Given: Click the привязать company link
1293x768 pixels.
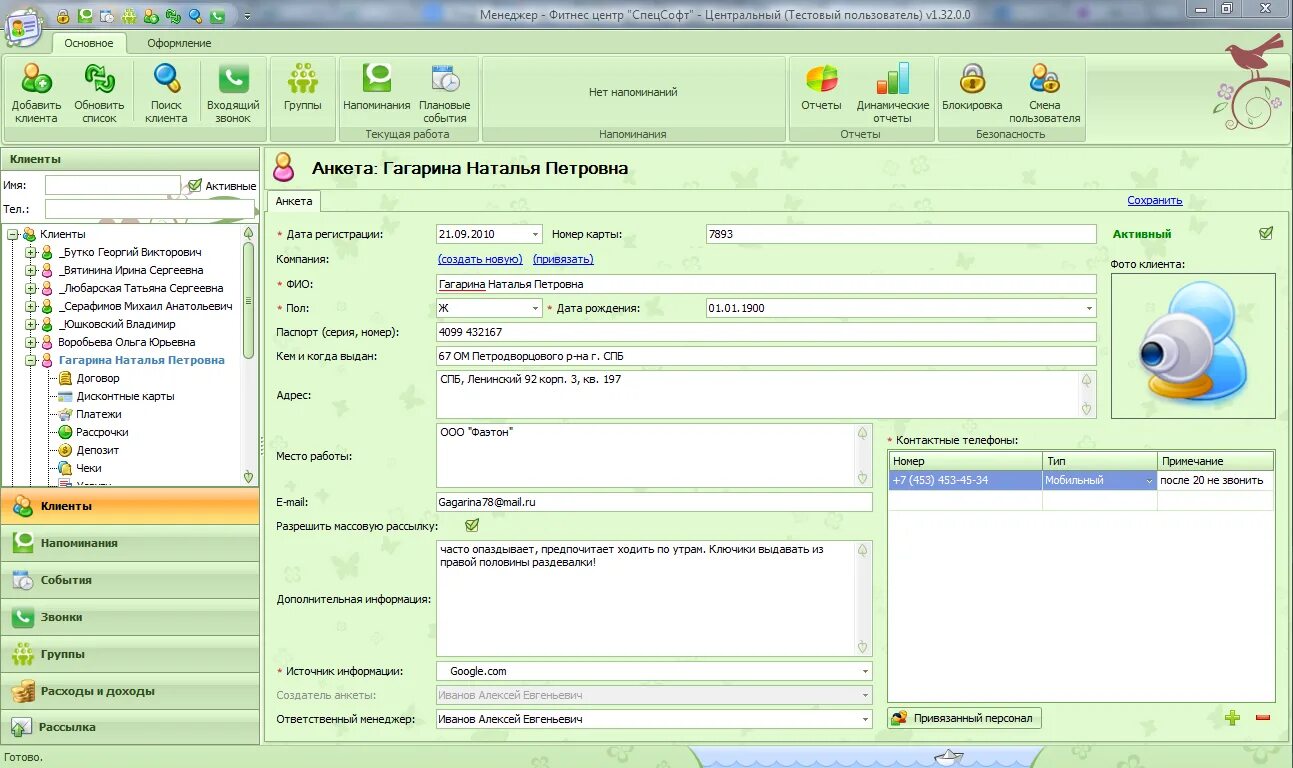Looking at the screenshot, I should pos(563,259).
